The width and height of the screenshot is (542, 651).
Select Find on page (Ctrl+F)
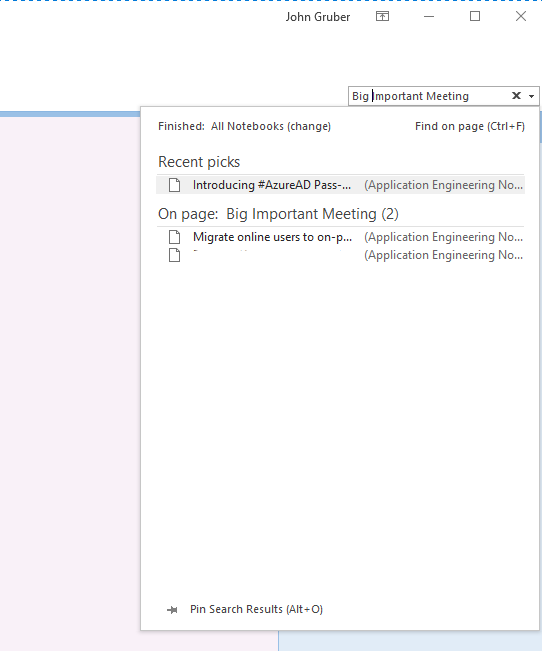coord(470,126)
